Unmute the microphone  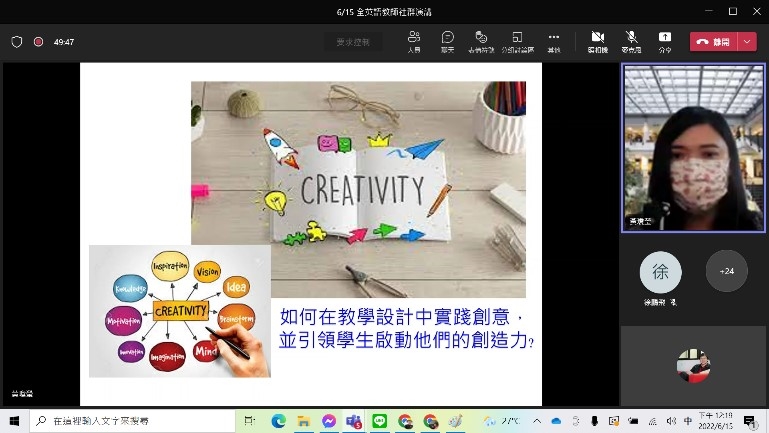pos(631,41)
